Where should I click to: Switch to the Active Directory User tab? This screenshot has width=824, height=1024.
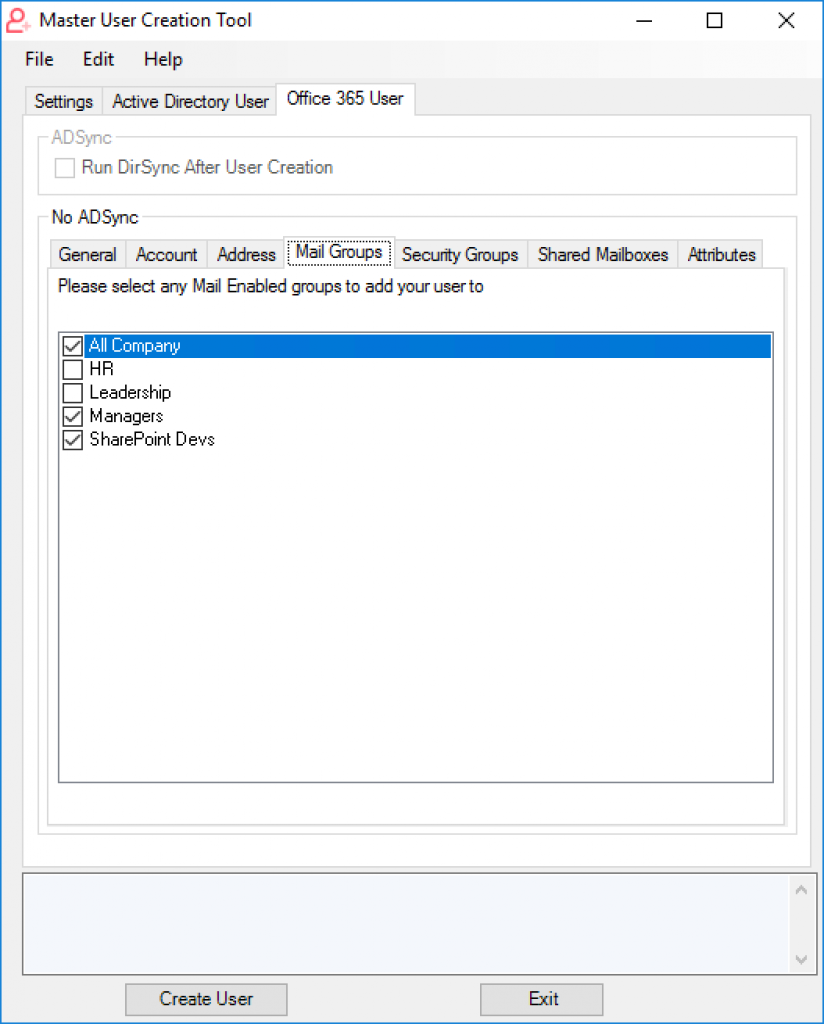(x=190, y=101)
